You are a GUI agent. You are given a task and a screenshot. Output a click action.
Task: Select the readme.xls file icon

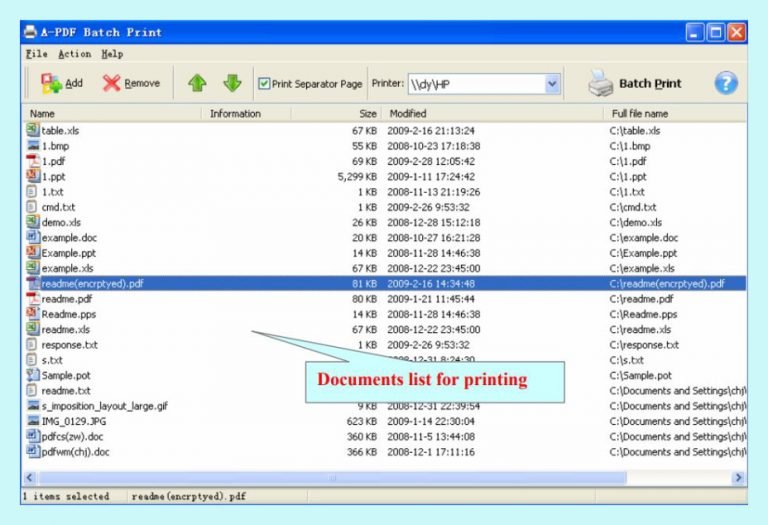pos(32,329)
